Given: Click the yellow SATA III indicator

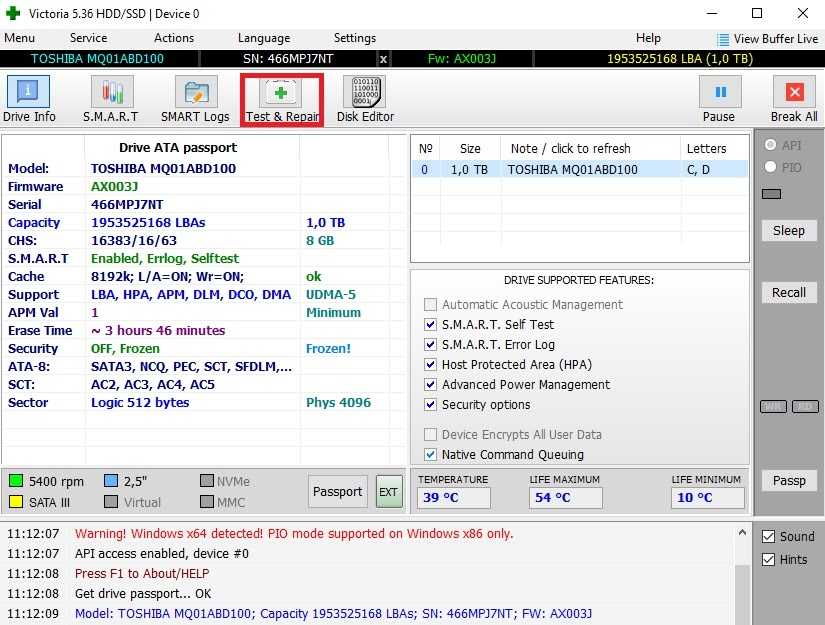Looking at the screenshot, I should point(16,502).
